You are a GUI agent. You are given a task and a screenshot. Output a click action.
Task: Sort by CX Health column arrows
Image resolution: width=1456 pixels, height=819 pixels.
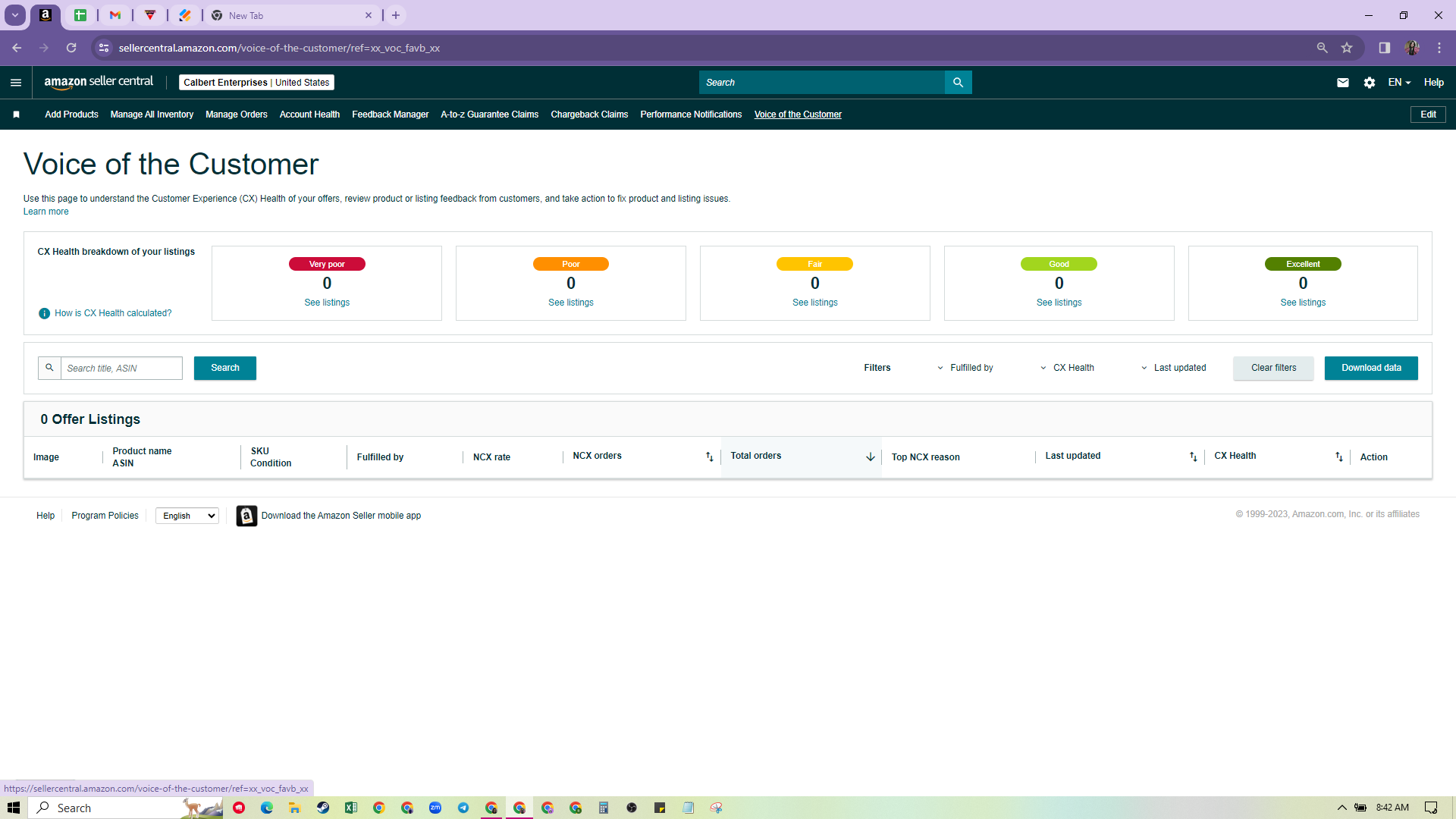tap(1339, 457)
